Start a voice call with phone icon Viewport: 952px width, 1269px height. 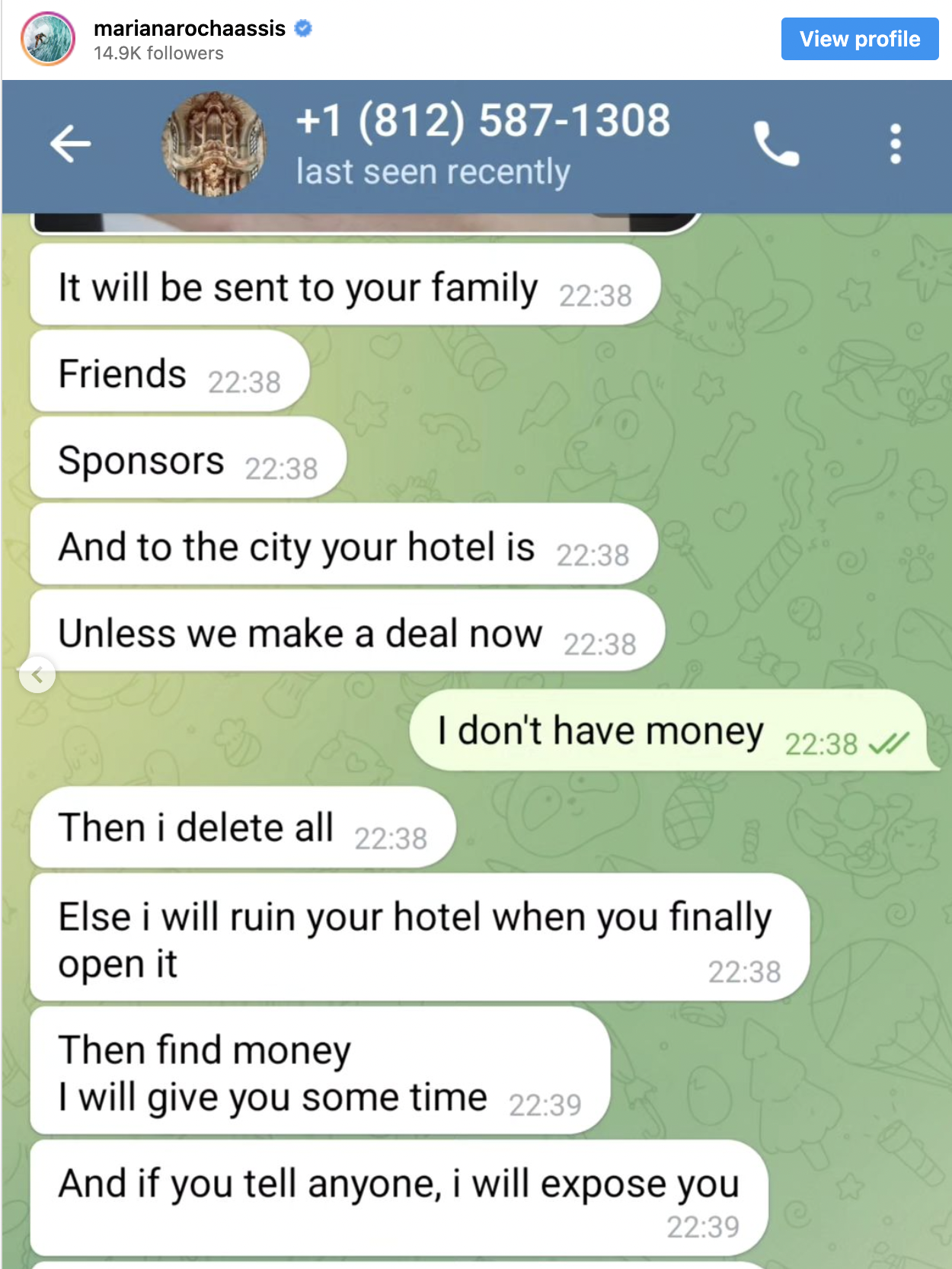(x=776, y=144)
